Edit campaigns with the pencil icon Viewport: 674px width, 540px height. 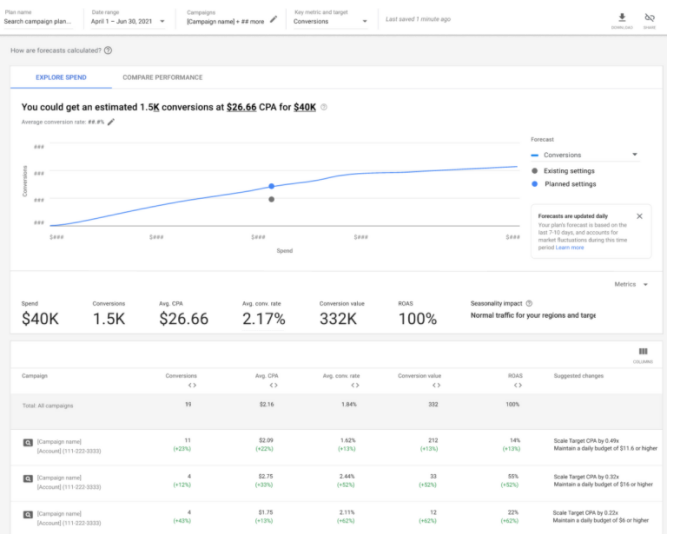[273, 19]
